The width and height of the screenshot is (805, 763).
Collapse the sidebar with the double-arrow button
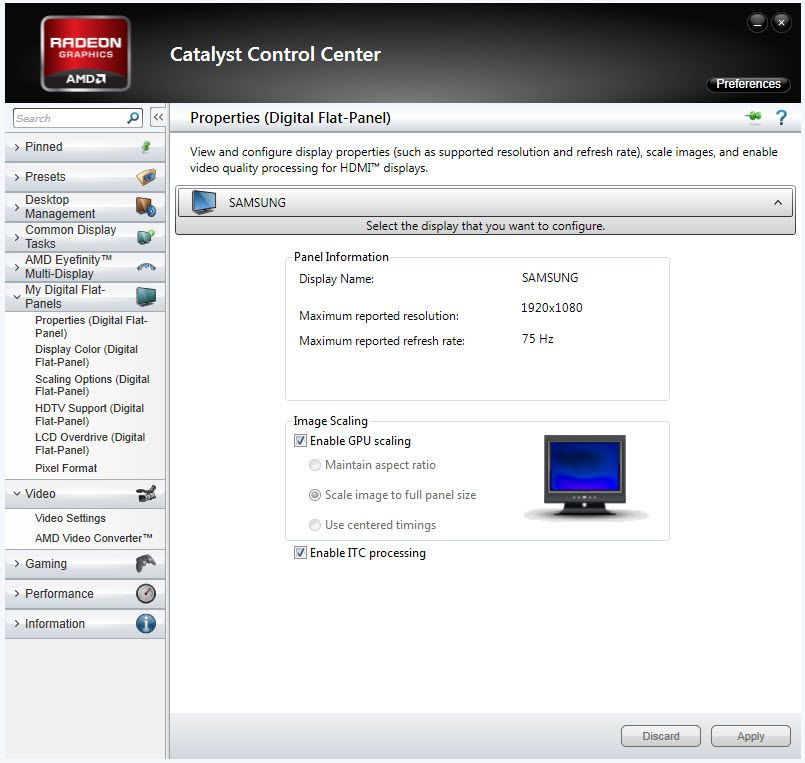(x=158, y=117)
